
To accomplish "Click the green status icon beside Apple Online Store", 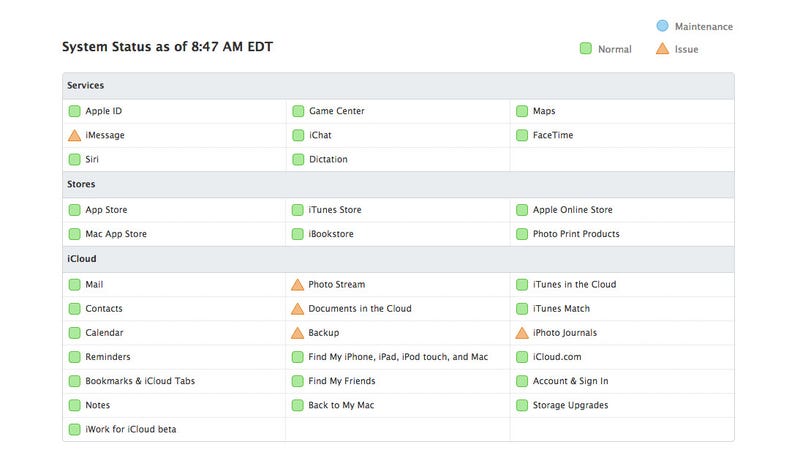I will (522, 210).
